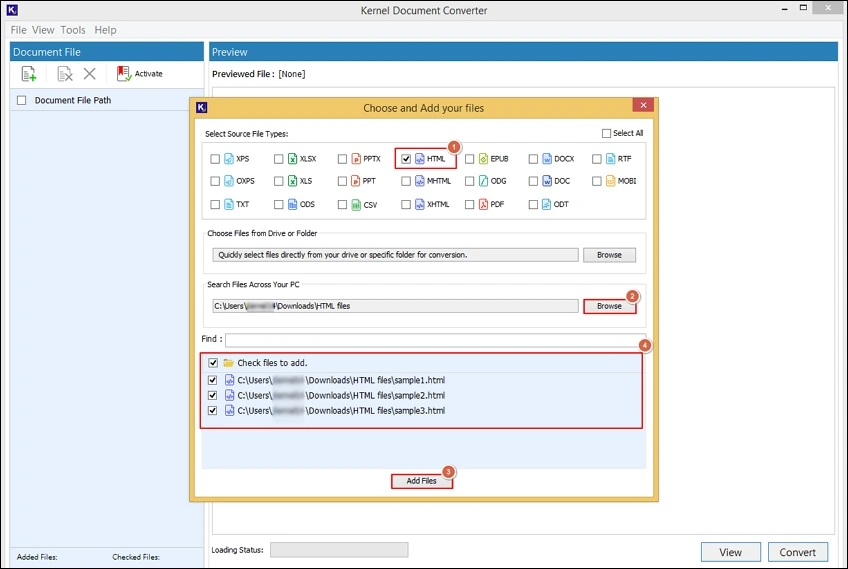
Task: Click the ODS file type icon
Action: 293,204
